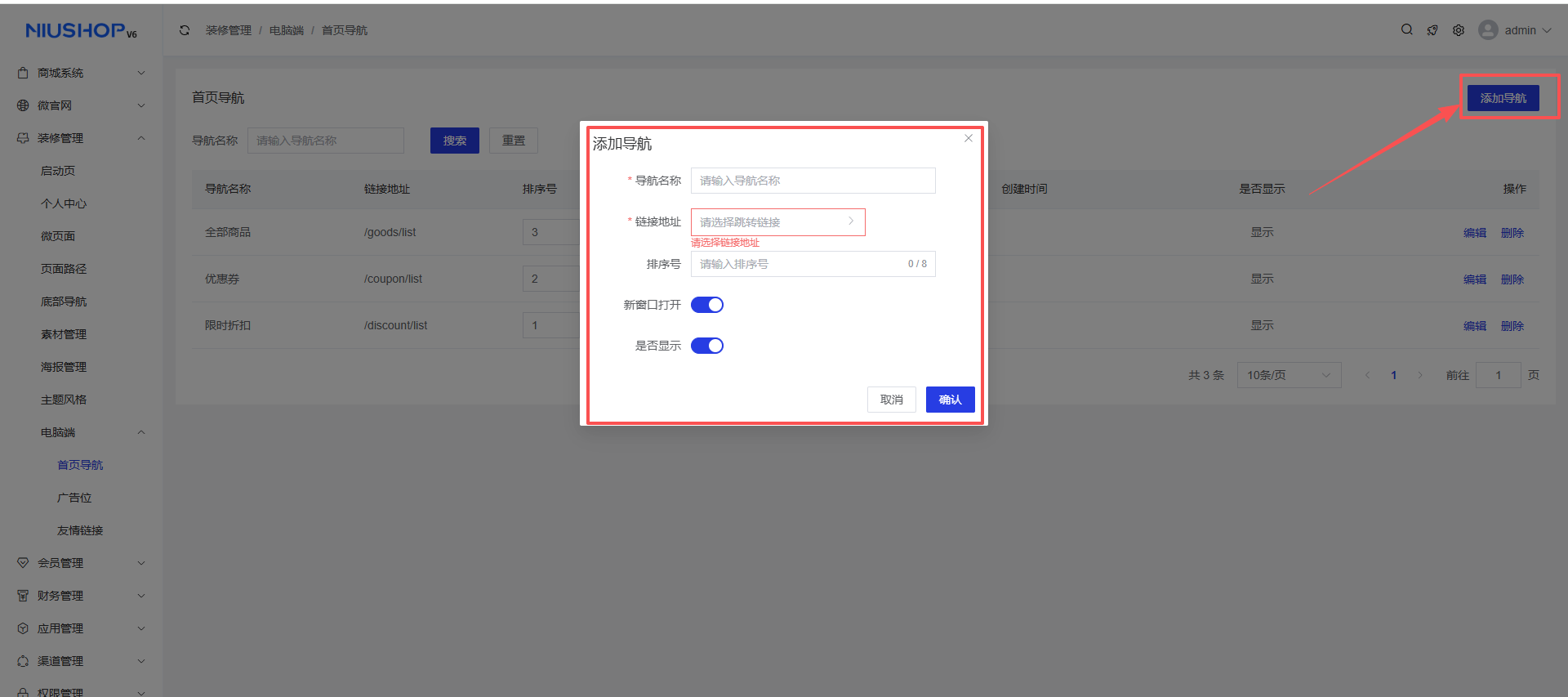This screenshot has width=1568, height=697.
Task: Click the 微官网 globe icon
Action: 23,105
